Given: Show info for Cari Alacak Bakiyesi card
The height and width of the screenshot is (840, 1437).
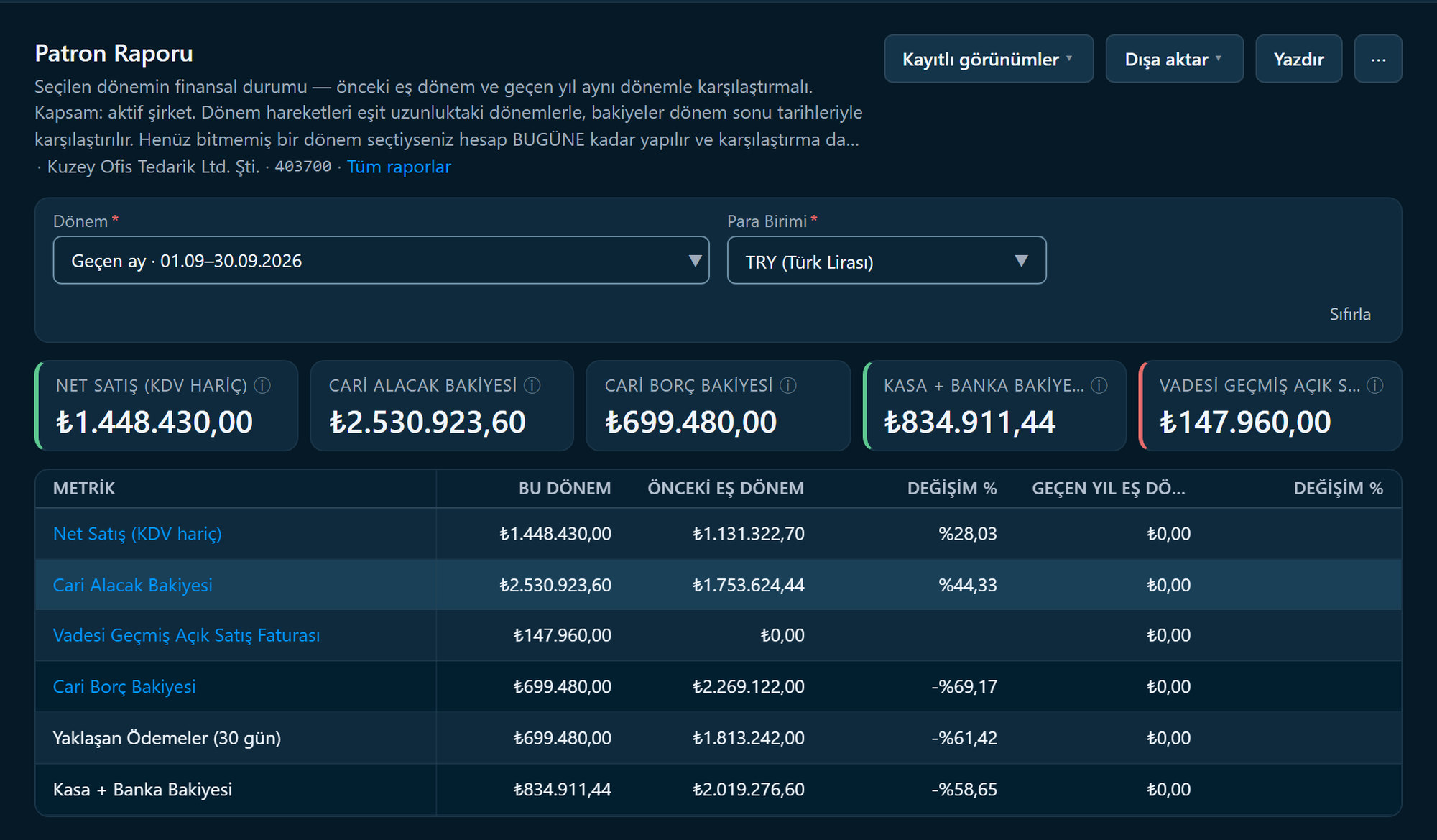Looking at the screenshot, I should (x=532, y=386).
